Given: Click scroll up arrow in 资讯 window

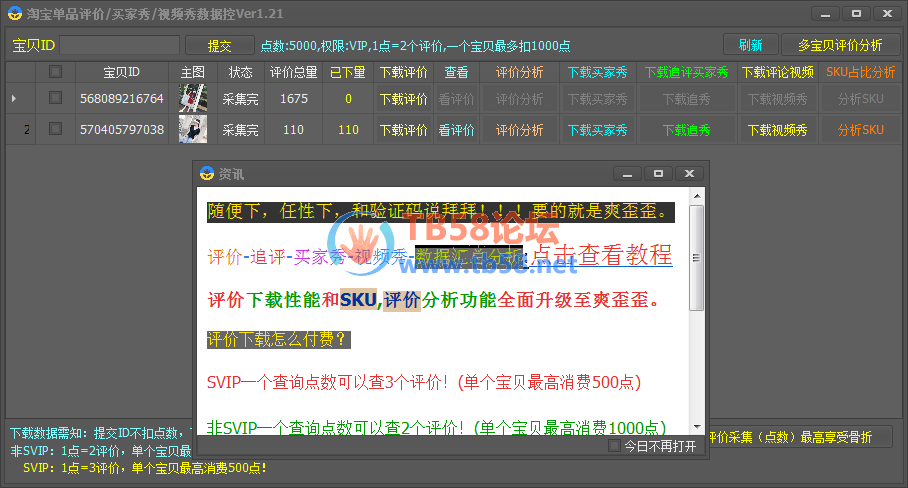Looking at the screenshot, I should pyautogui.click(x=697, y=196).
